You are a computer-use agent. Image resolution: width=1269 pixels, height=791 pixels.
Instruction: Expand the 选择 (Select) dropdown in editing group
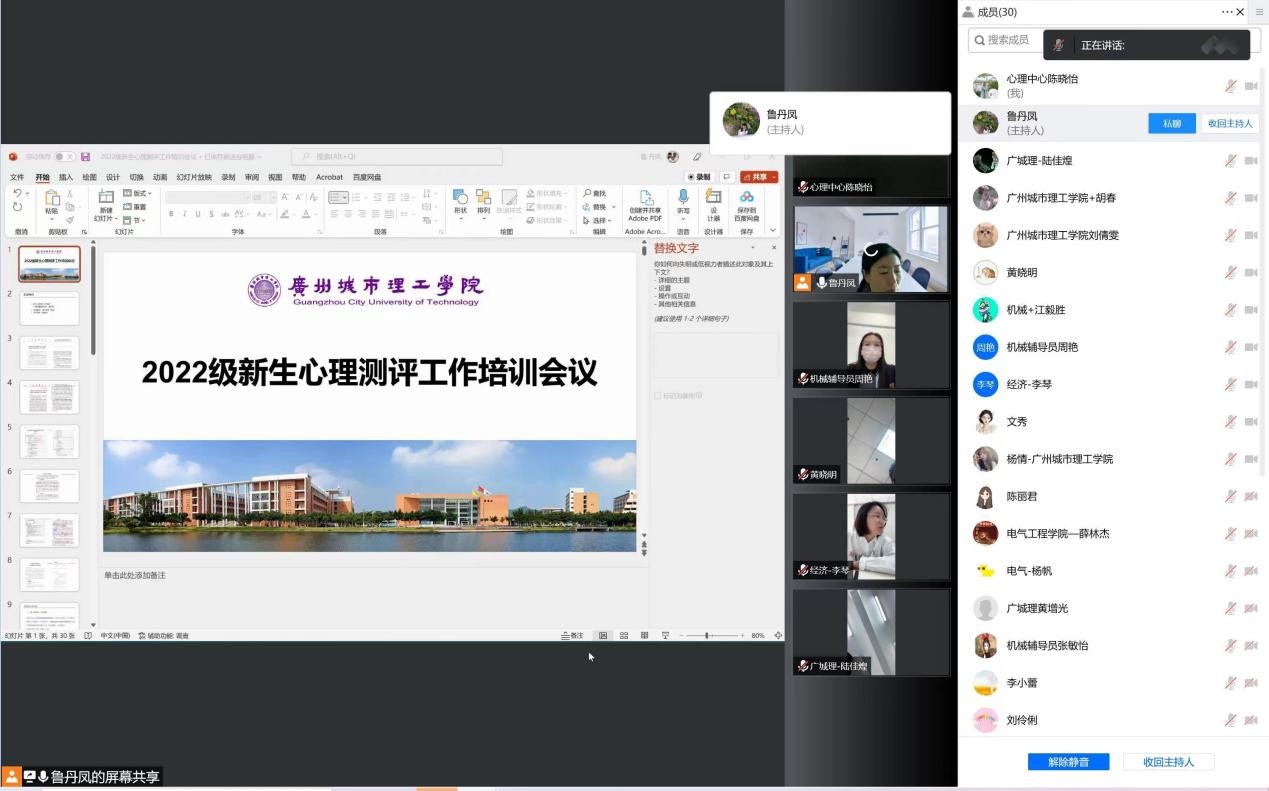[599, 221]
